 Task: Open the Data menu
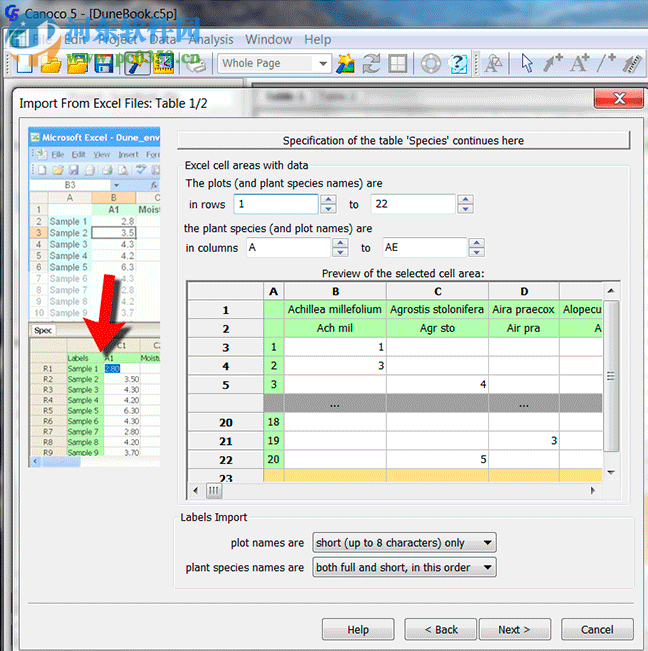coord(163,39)
